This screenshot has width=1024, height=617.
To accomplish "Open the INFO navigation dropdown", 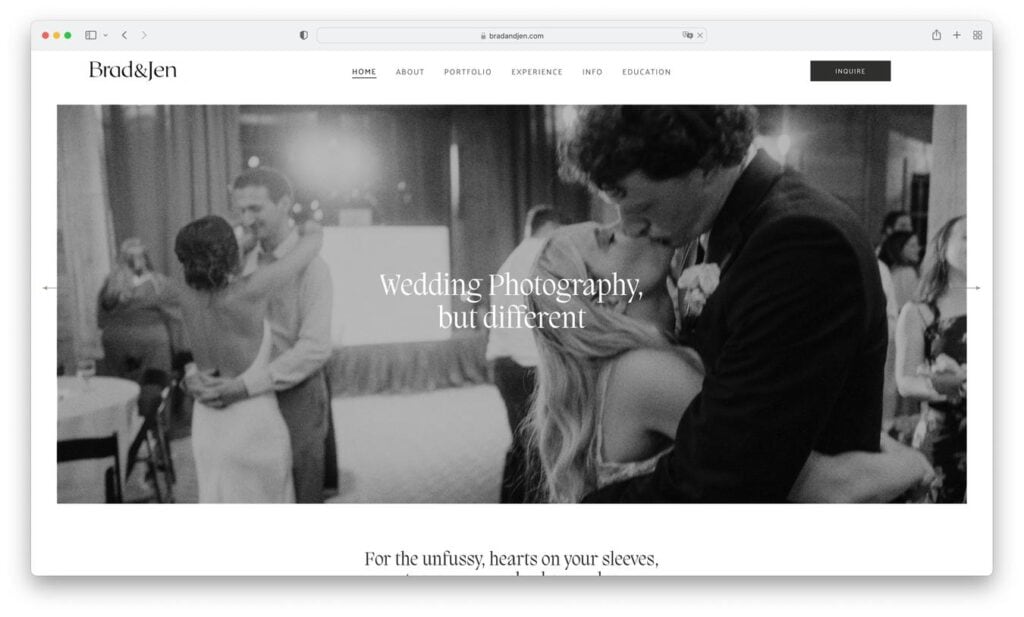I will tap(592, 71).
